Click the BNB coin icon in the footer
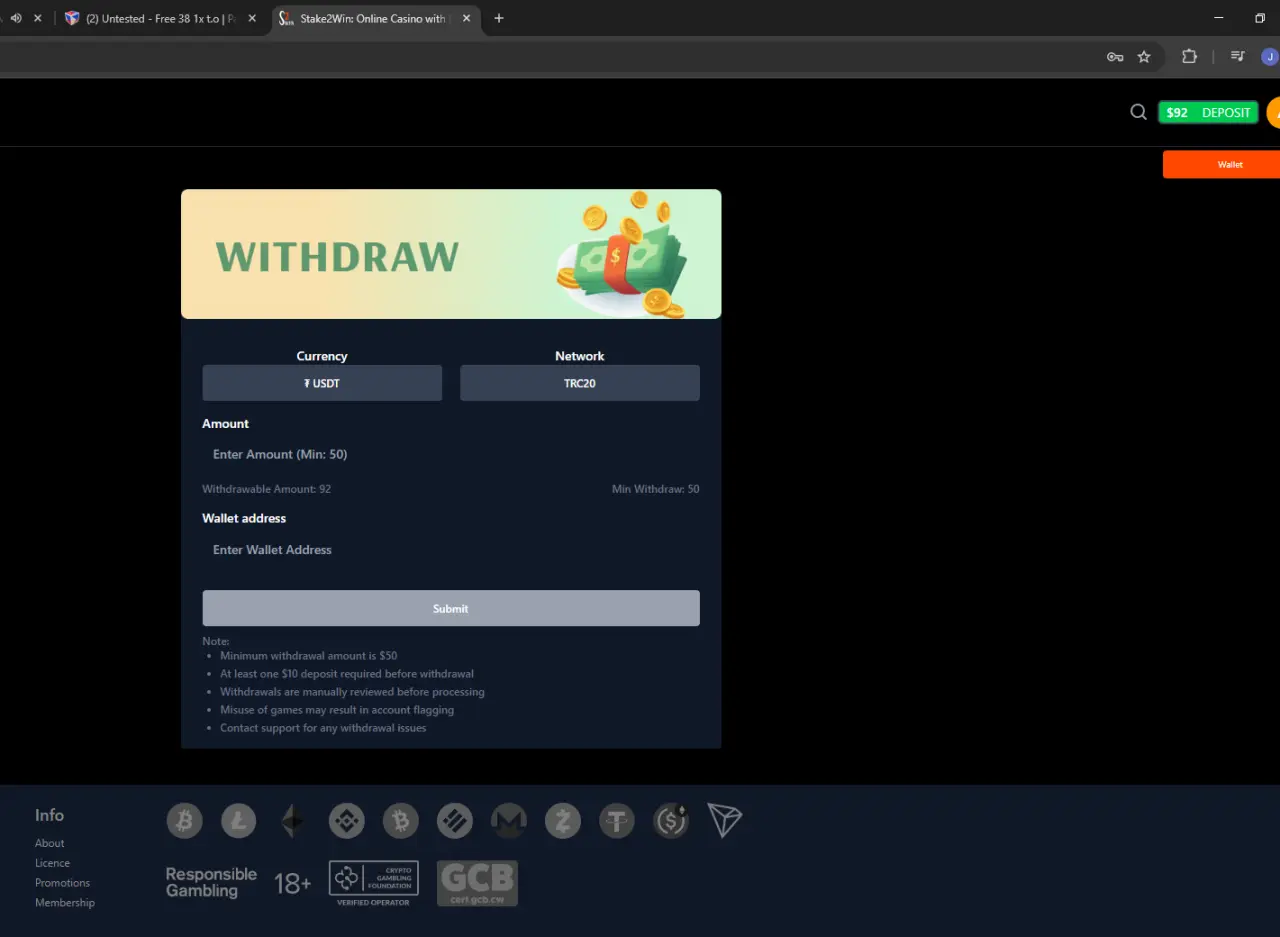This screenshot has width=1280, height=937. [347, 821]
